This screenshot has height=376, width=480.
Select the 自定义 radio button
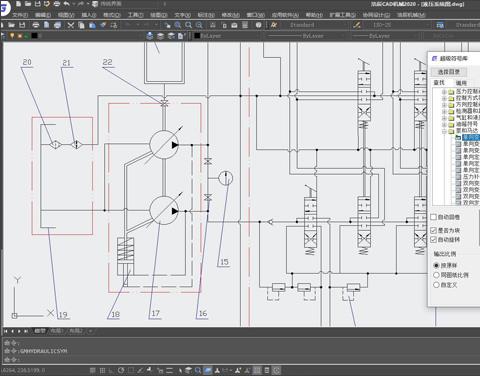tap(436, 285)
